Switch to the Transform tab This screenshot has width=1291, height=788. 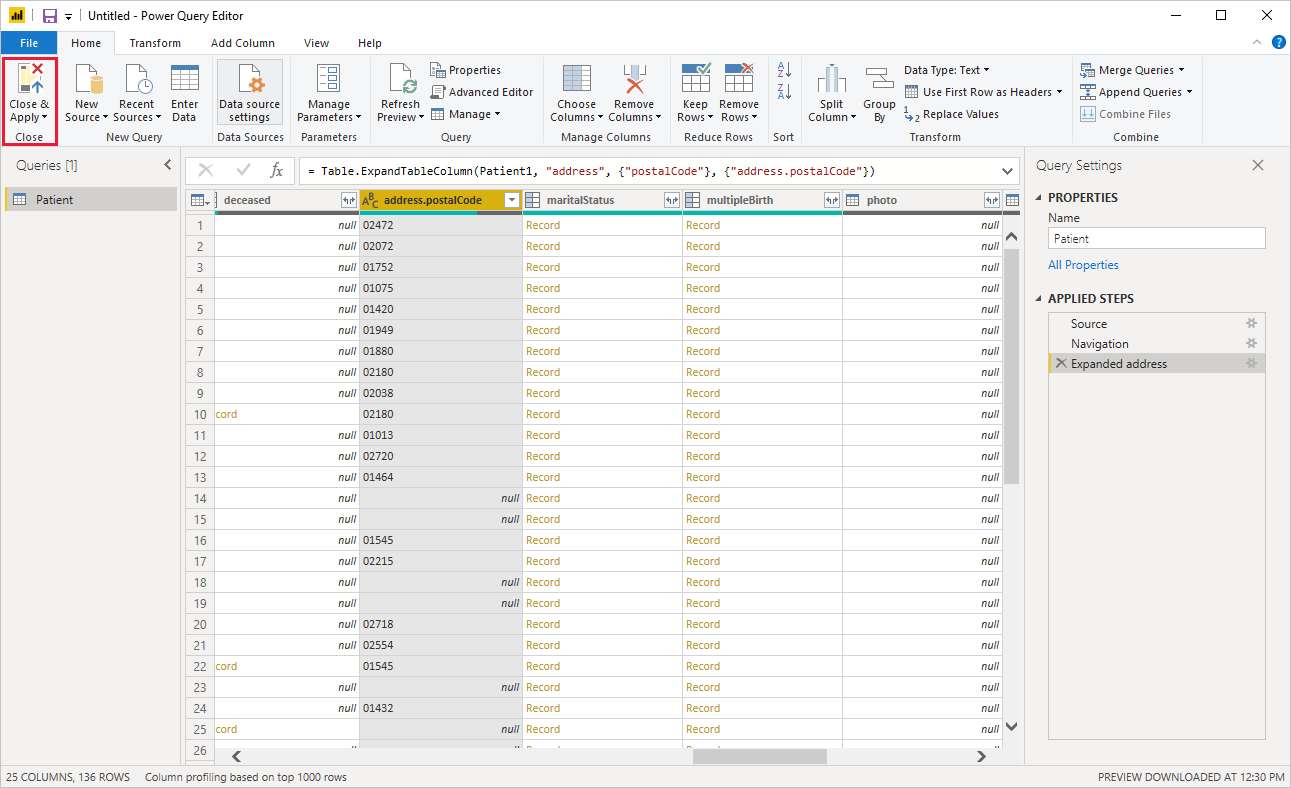point(155,43)
